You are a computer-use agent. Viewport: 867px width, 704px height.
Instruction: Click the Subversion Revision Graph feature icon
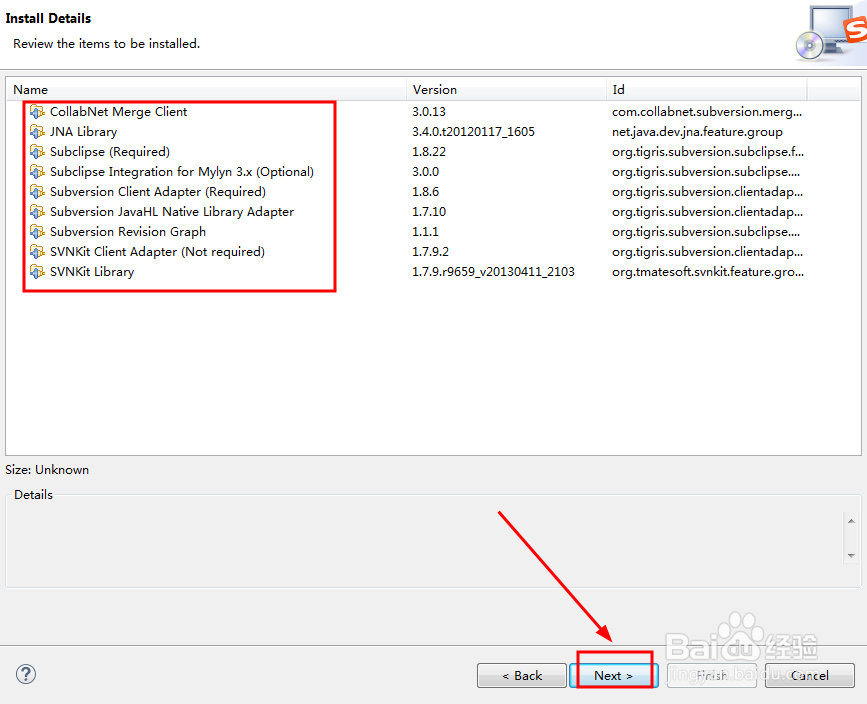pos(37,232)
